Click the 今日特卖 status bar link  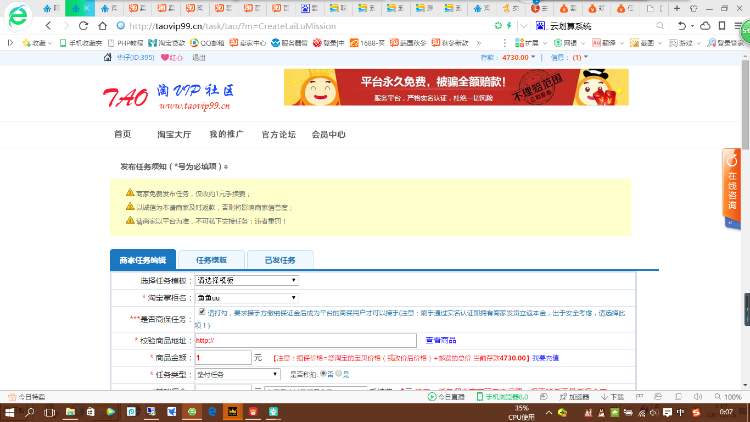(27, 397)
